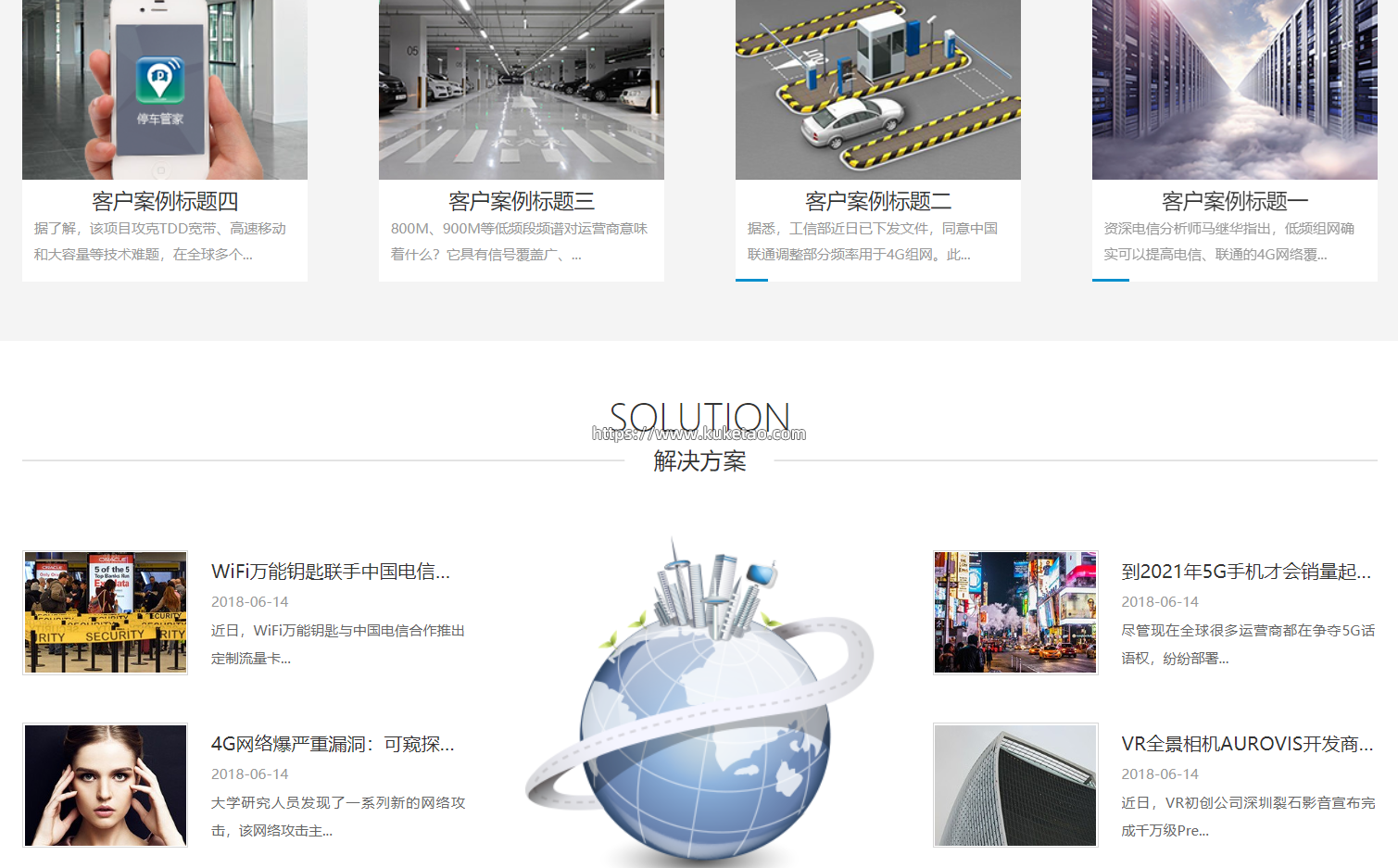Open the 客户案例标题二 case title
The height and width of the screenshot is (868, 1398).
[878, 201]
